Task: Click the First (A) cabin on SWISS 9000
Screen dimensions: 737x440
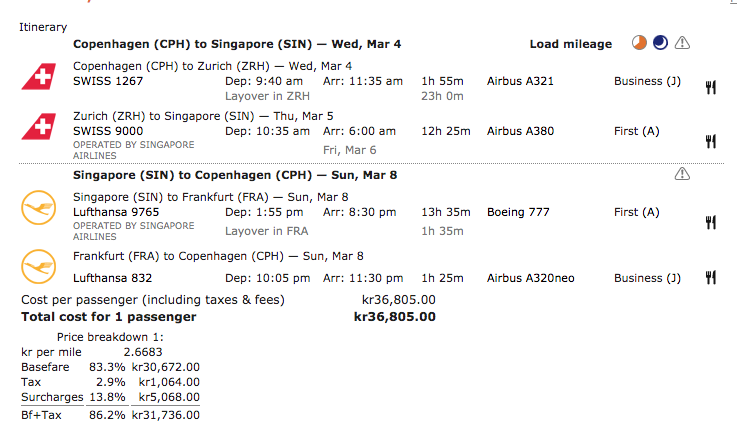Action: click(637, 131)
